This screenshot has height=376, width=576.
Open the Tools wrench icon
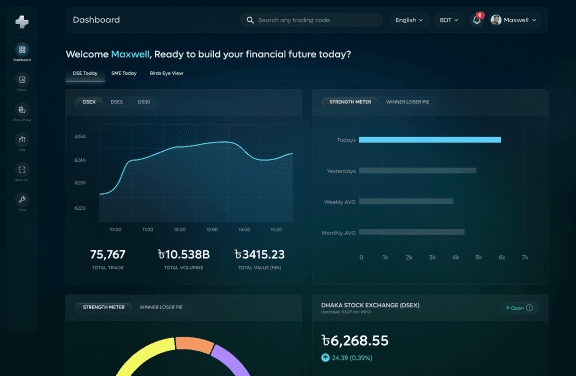pyautogui.click(x=22, y=200)
